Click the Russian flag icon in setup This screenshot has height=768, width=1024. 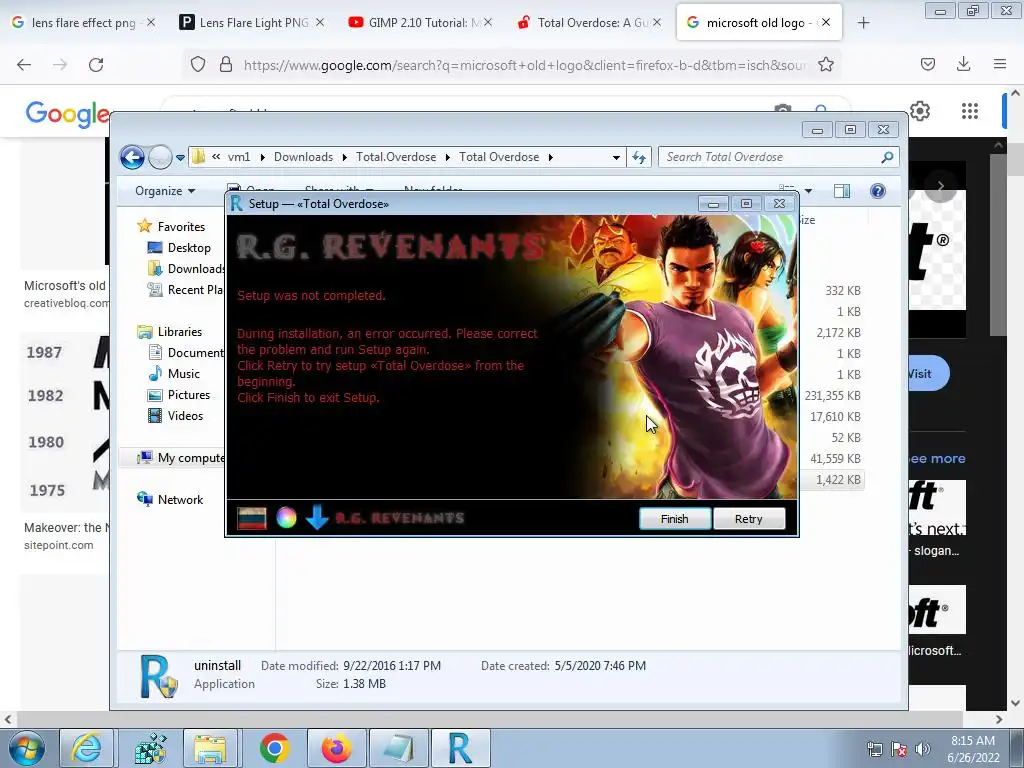[251, 518]
